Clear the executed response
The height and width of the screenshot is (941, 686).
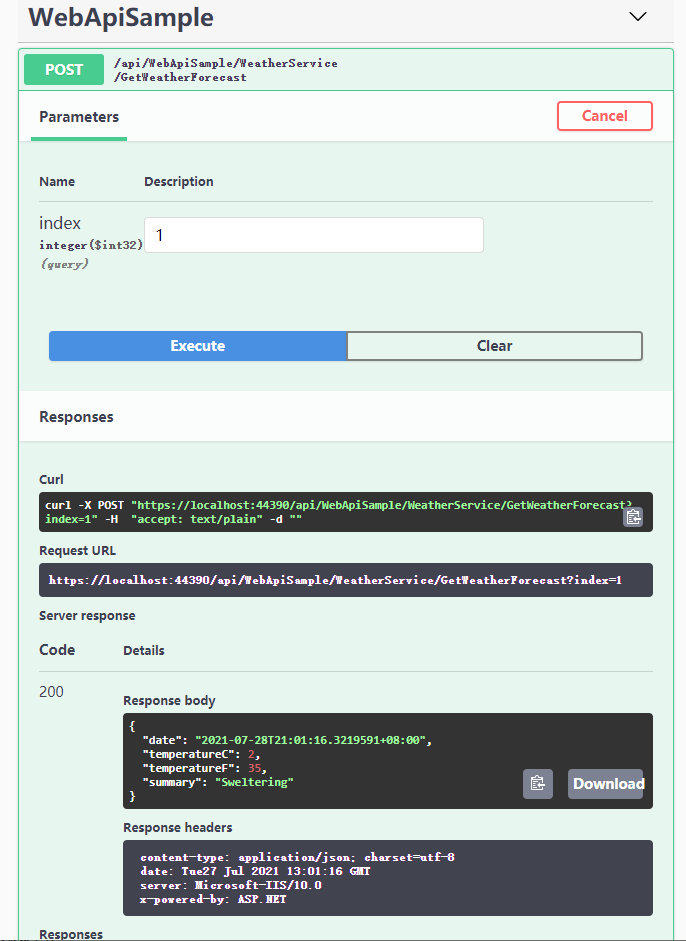coord(495,346)
